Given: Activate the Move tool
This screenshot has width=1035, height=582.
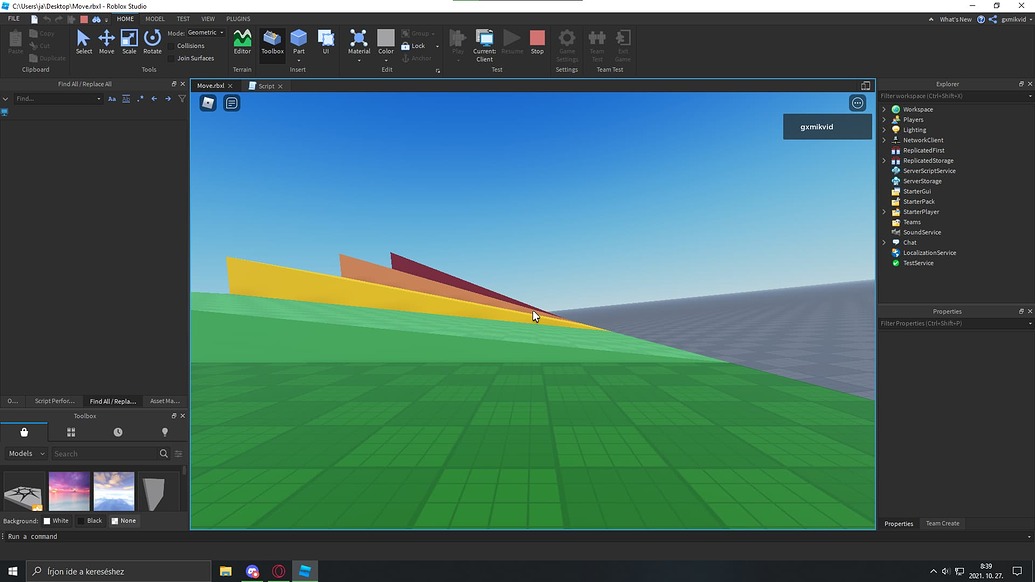Looking at the screenshot, I should [106, 42].
